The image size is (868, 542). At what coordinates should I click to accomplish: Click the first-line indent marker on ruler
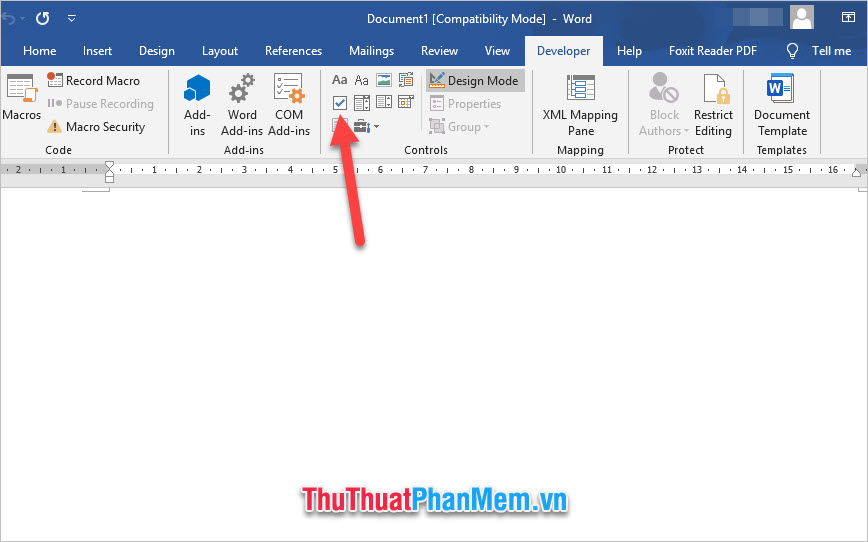point(110,165)
